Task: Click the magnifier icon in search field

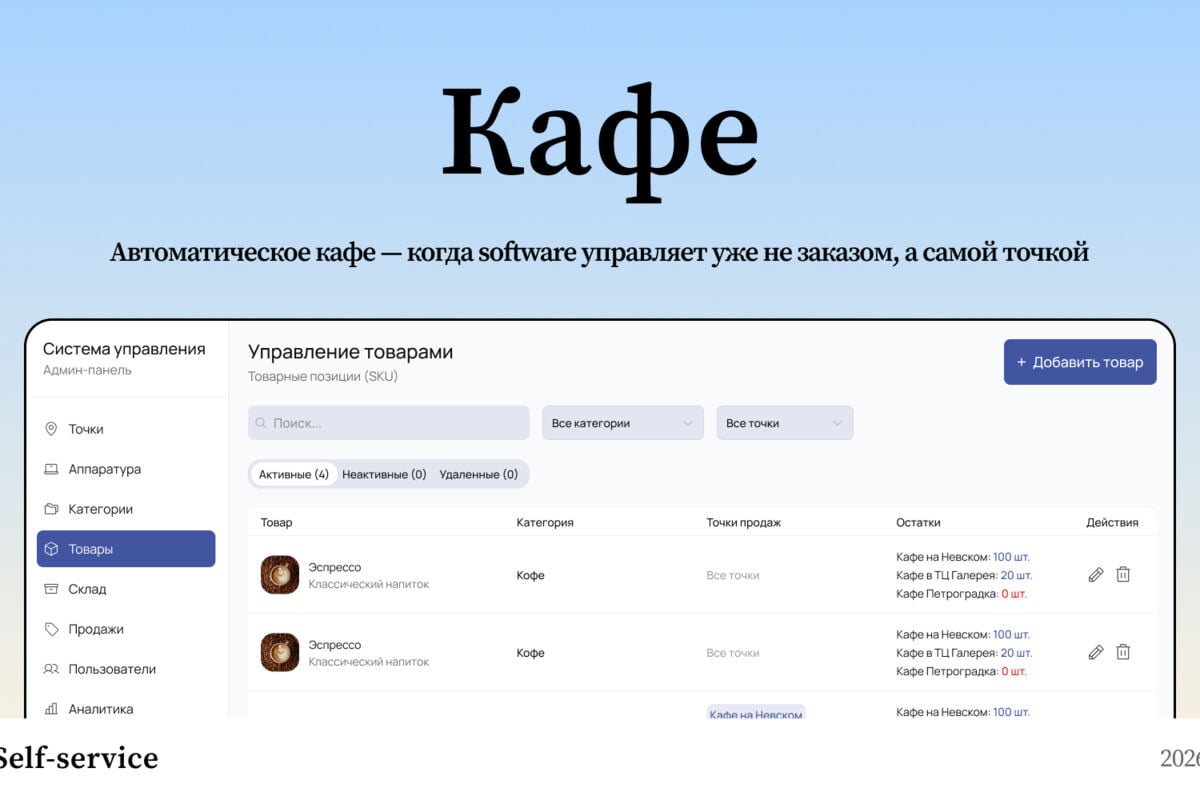Action: coord(262,423)
